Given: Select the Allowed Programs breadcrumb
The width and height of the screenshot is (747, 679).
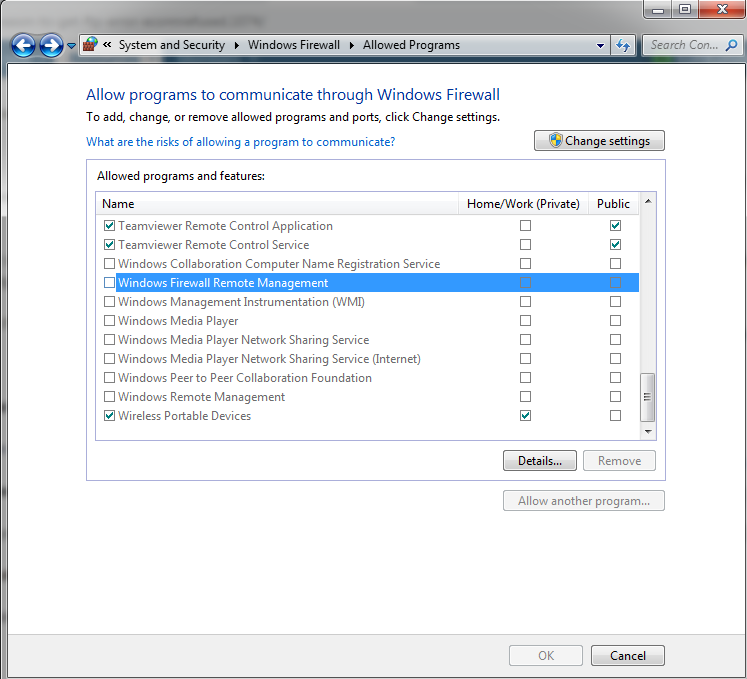Looking at the screenshot, I should (x=411, y=45).
